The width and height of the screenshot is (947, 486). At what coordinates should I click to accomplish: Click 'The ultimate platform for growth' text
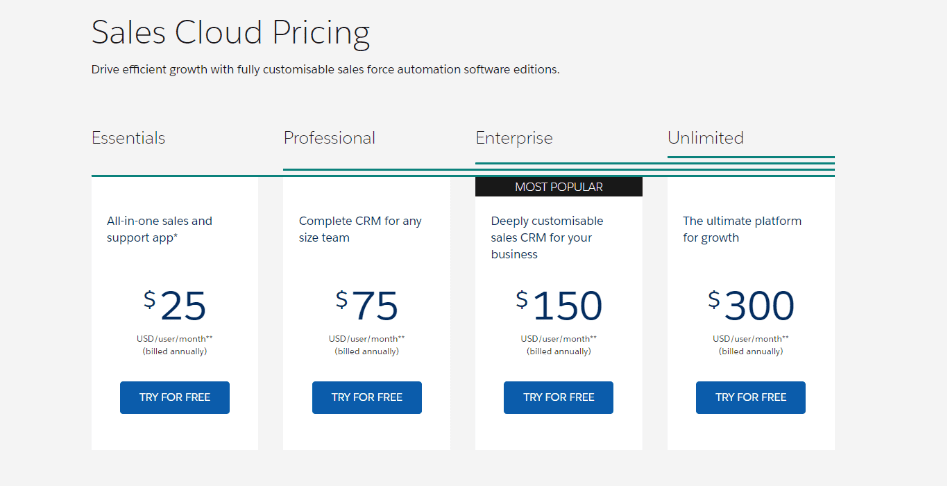tap(742, 229)
